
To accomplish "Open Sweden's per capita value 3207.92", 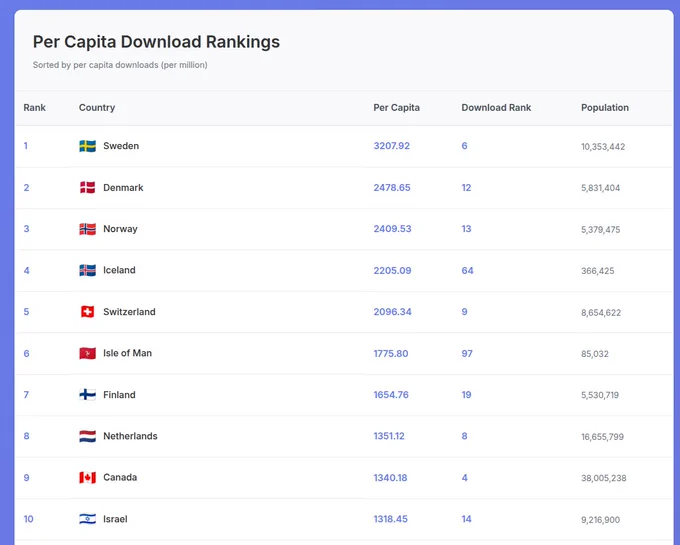I will pyautogui.click(x=392, y=146).
